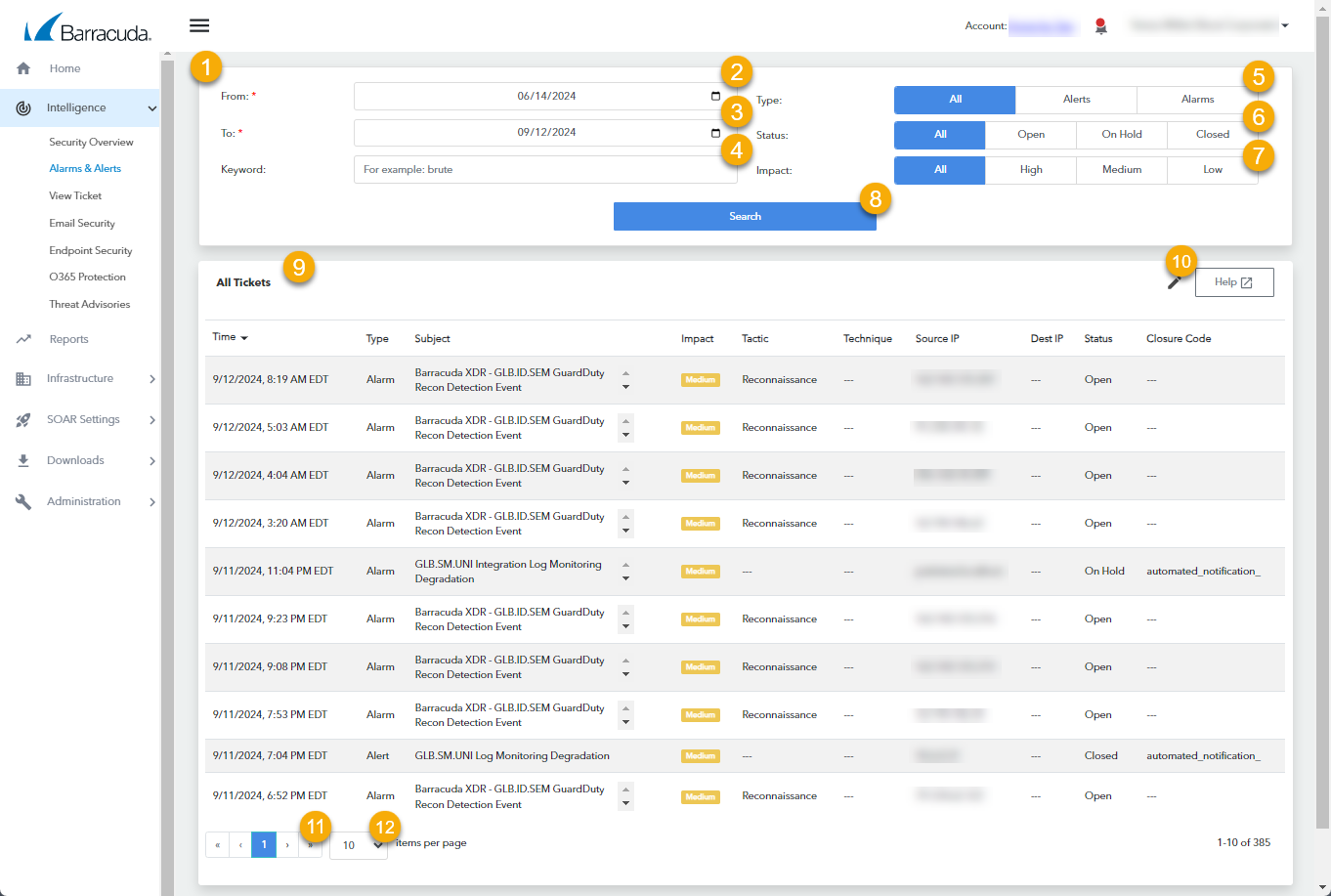Click the Subject column header
Viewport: 1331px width, 896px height.
(432, 339)
